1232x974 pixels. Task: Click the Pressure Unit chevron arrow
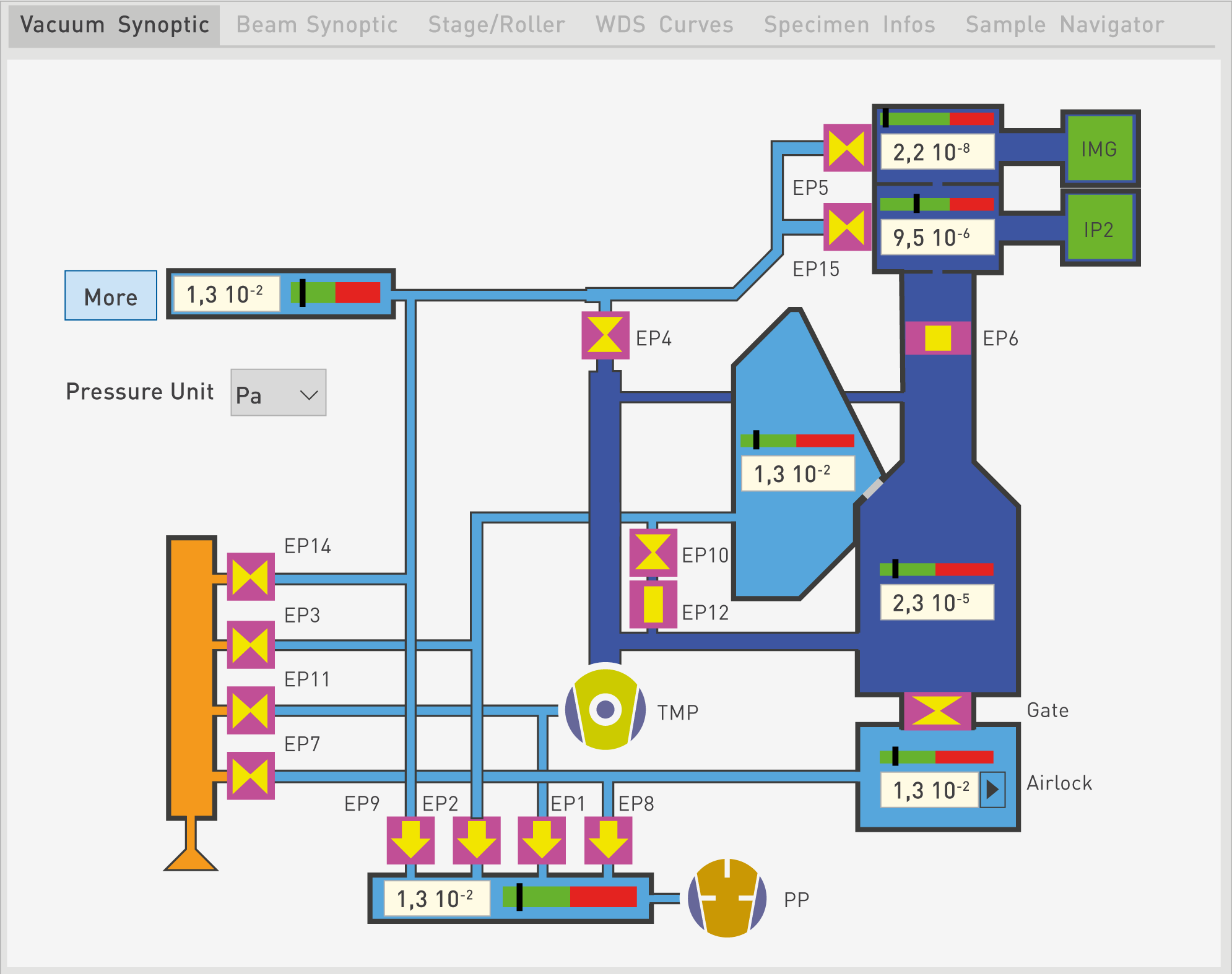[308, 394]
